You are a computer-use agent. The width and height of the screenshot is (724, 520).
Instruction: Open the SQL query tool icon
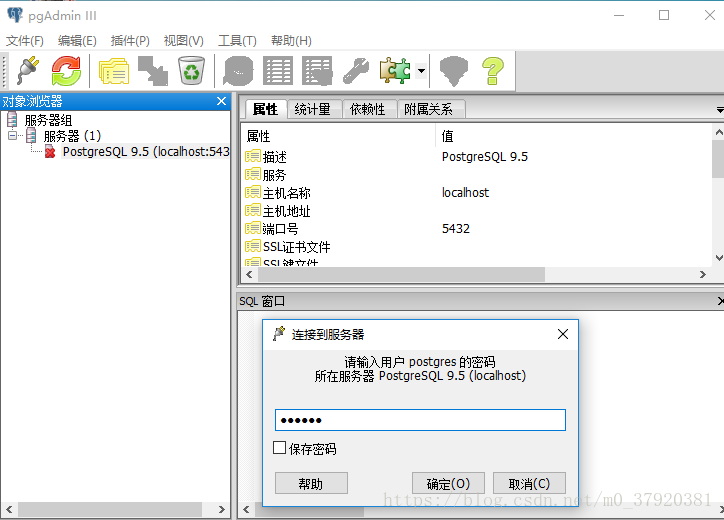point(238,70)
